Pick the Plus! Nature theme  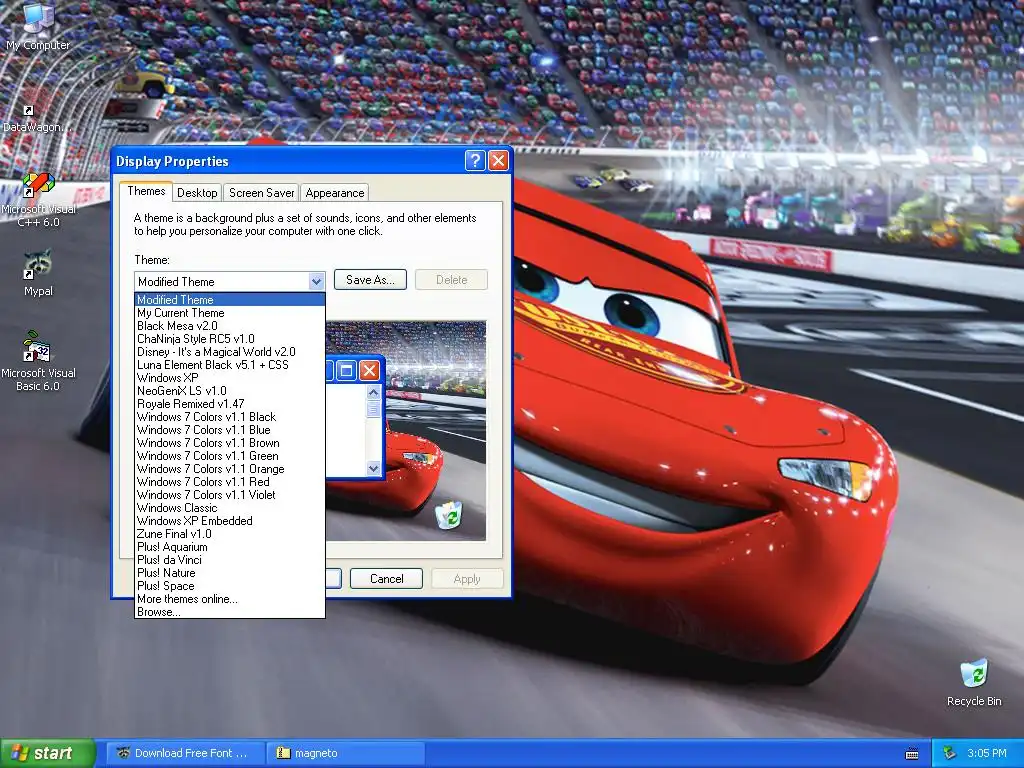click(230, 573)
